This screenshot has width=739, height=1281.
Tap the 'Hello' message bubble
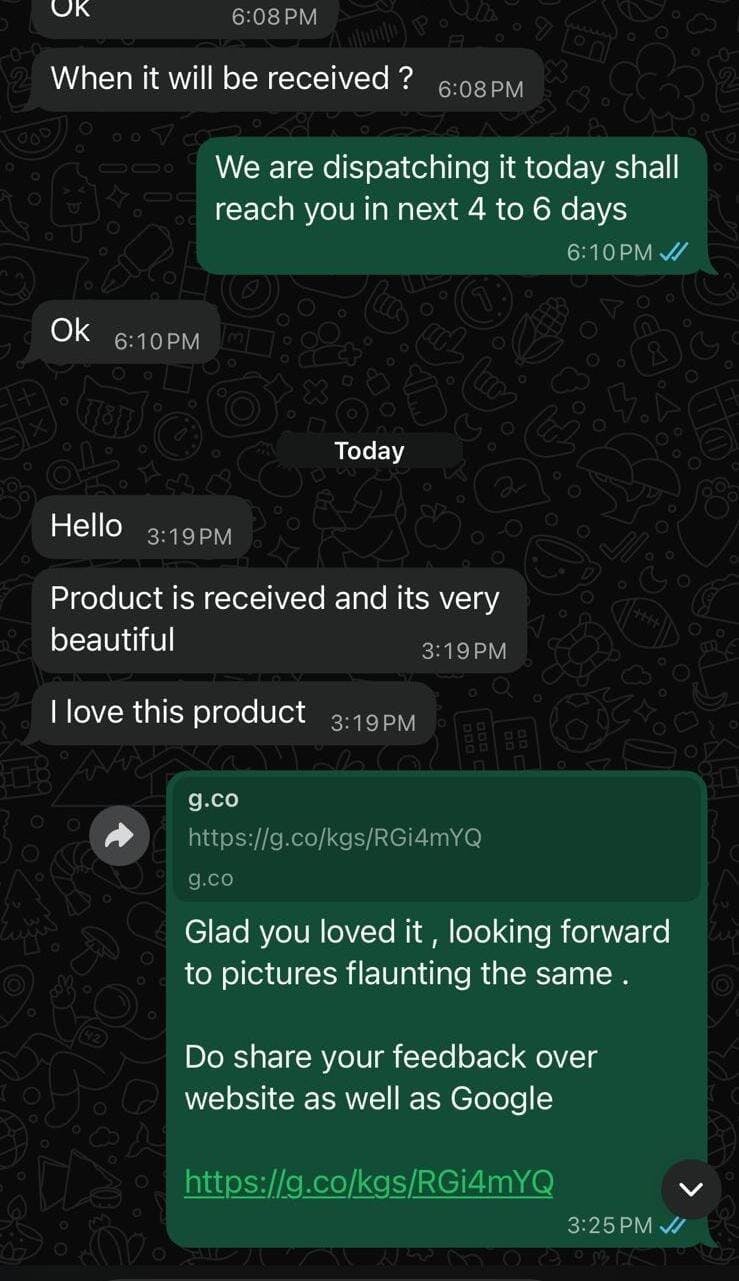coord(142,527)
